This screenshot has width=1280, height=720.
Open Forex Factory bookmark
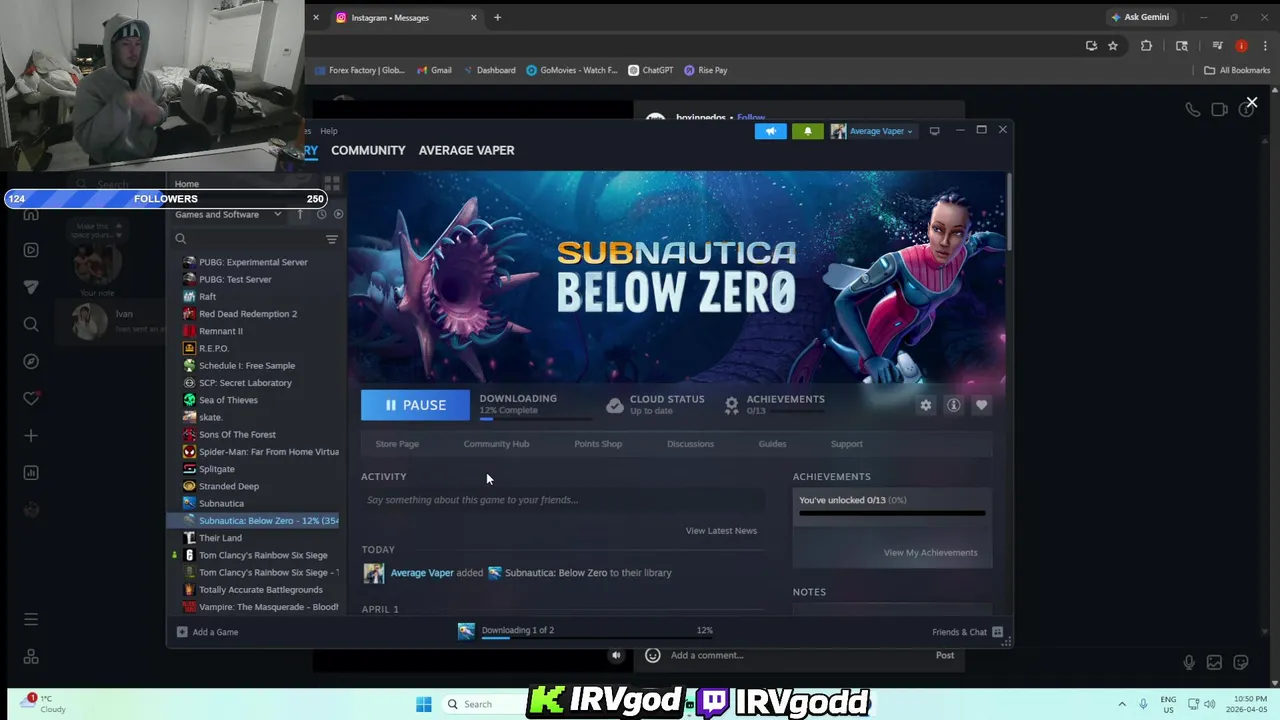point(359,70)
